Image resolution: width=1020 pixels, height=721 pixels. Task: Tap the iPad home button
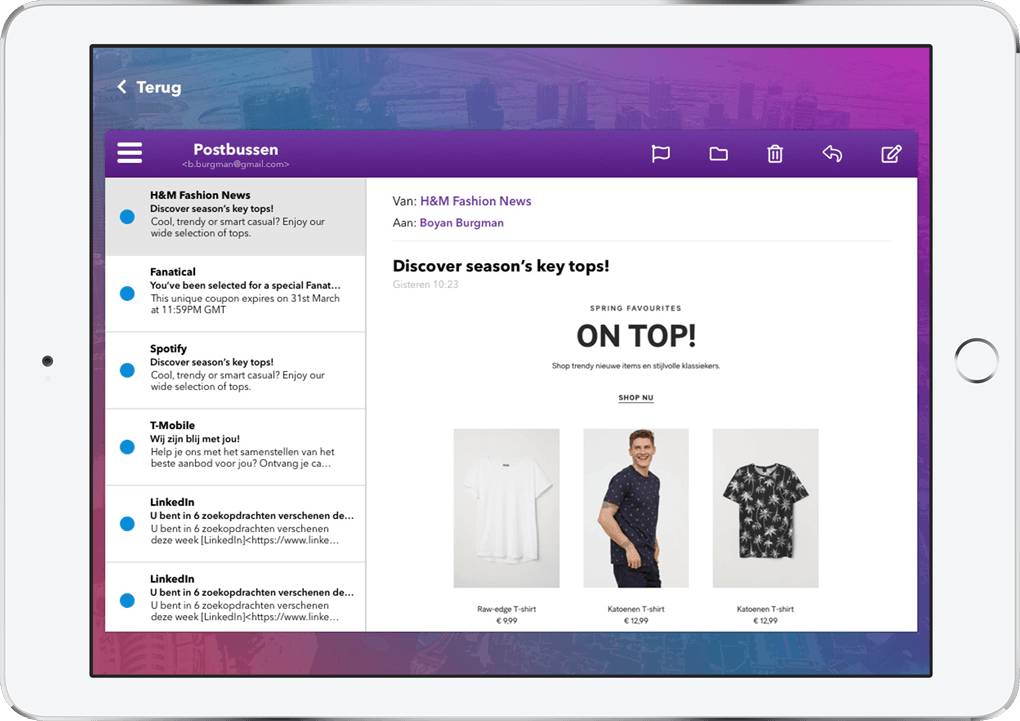[976, 360]
